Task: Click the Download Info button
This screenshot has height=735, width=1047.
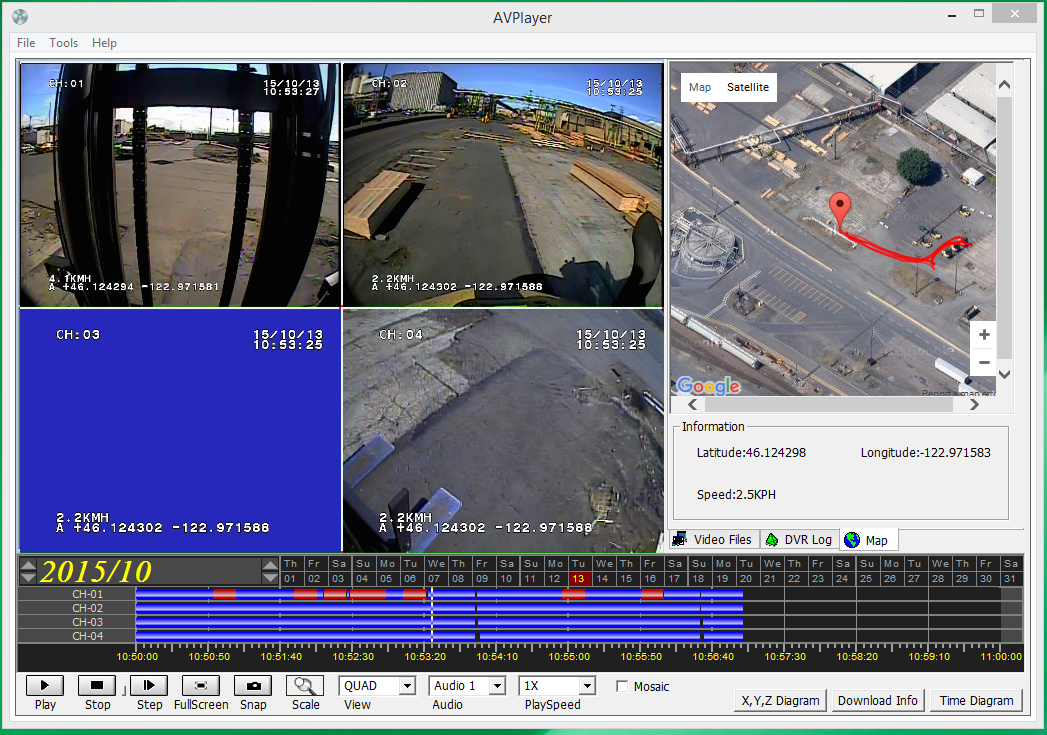Action: (878, 700)
